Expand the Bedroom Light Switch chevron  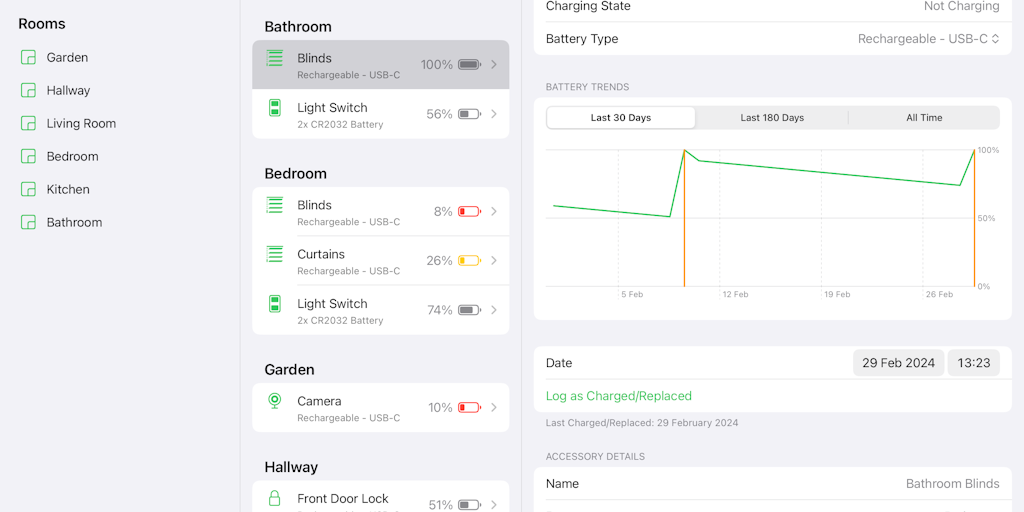point(494,310)
